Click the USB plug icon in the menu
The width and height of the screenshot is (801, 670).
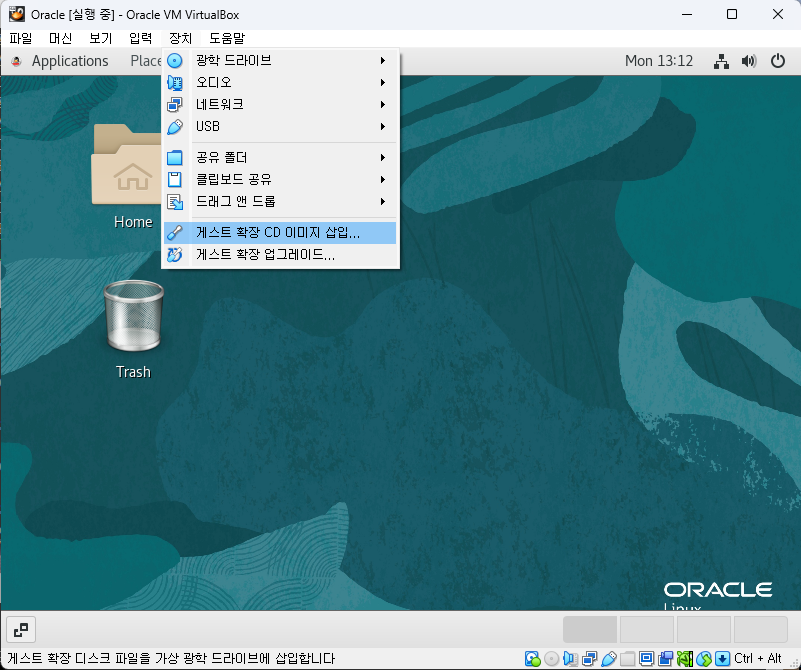click(175, 127)
